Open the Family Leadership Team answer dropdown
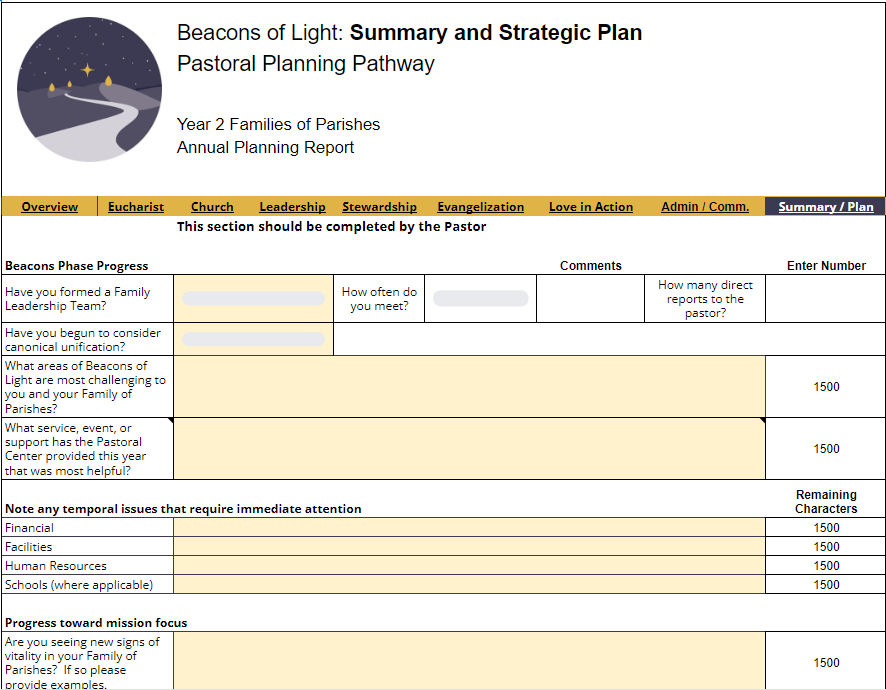Viewport: 886px width, 690px height. point(252,297)
